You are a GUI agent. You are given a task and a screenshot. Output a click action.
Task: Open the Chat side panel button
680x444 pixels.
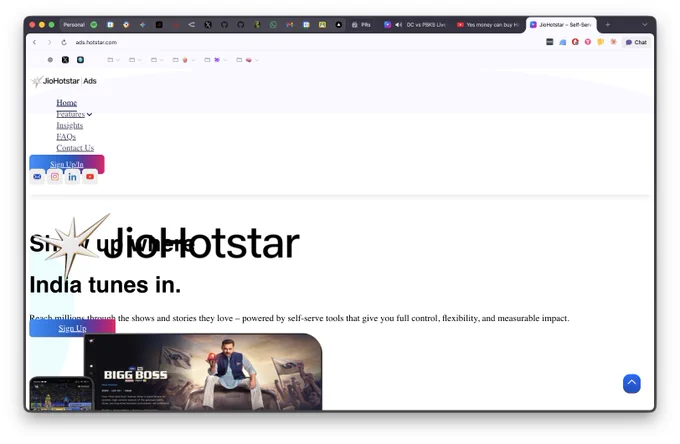point(636,42)
